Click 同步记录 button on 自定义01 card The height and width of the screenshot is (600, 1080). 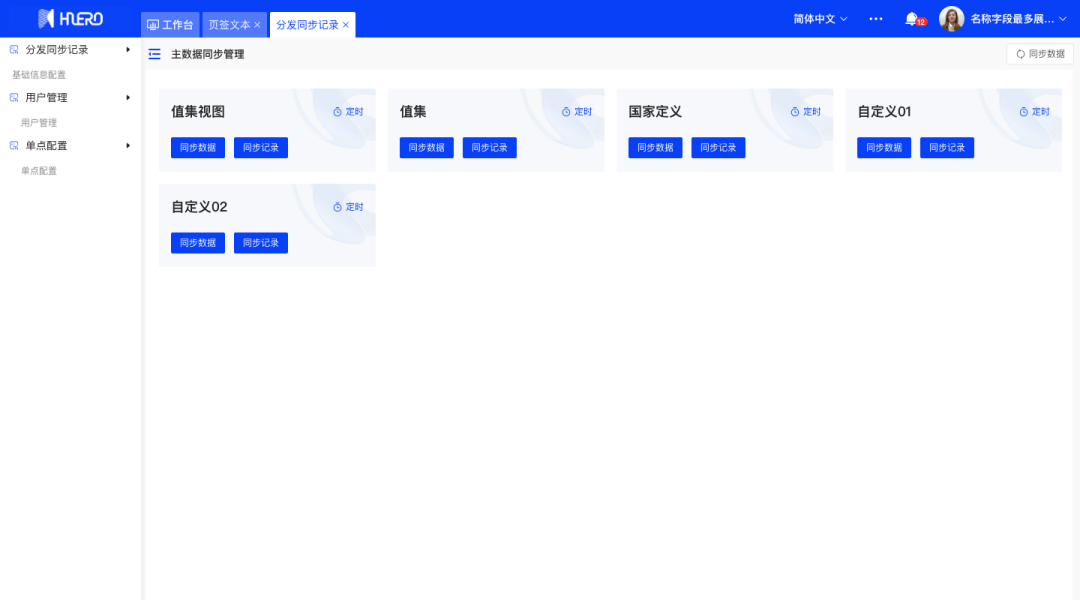946,148
